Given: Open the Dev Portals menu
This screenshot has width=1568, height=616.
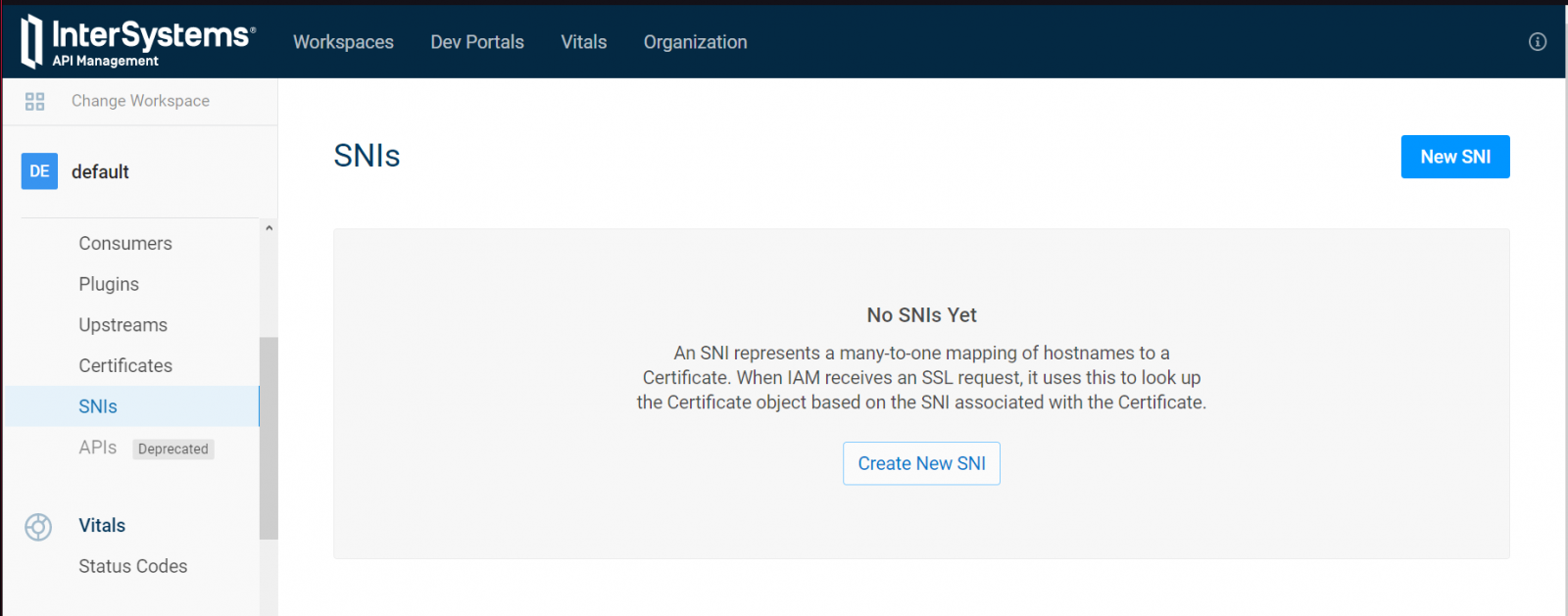Looking at the screenshot, I should 477,42.
